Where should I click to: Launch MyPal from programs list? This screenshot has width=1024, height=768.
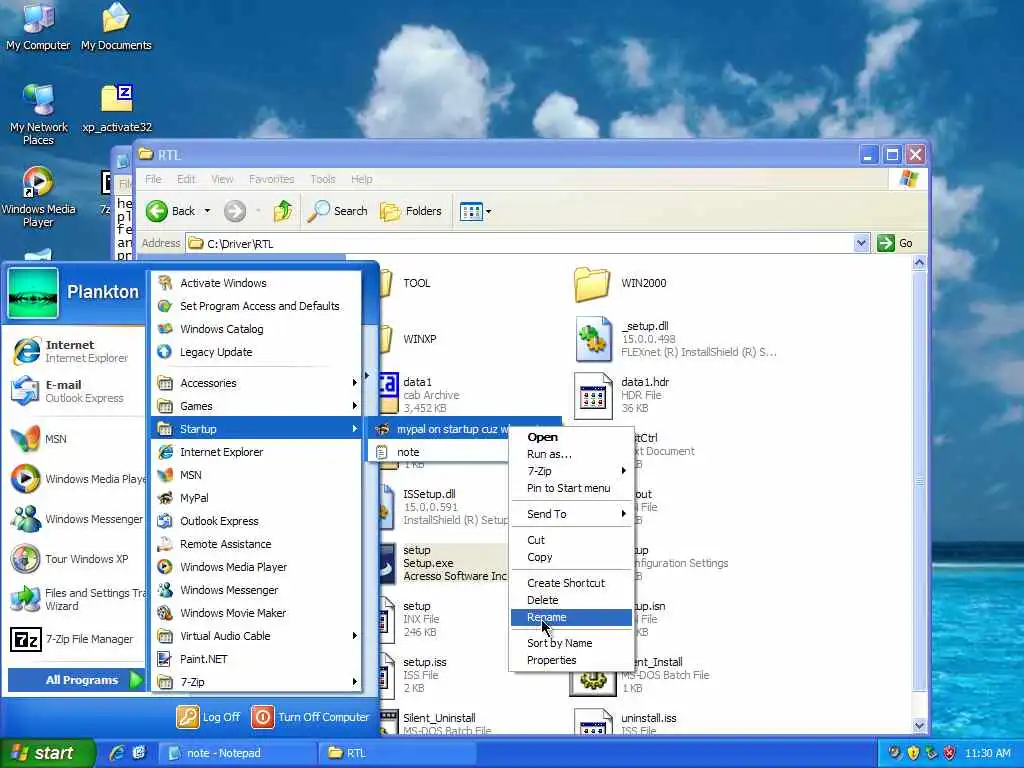tap(257, 498)
